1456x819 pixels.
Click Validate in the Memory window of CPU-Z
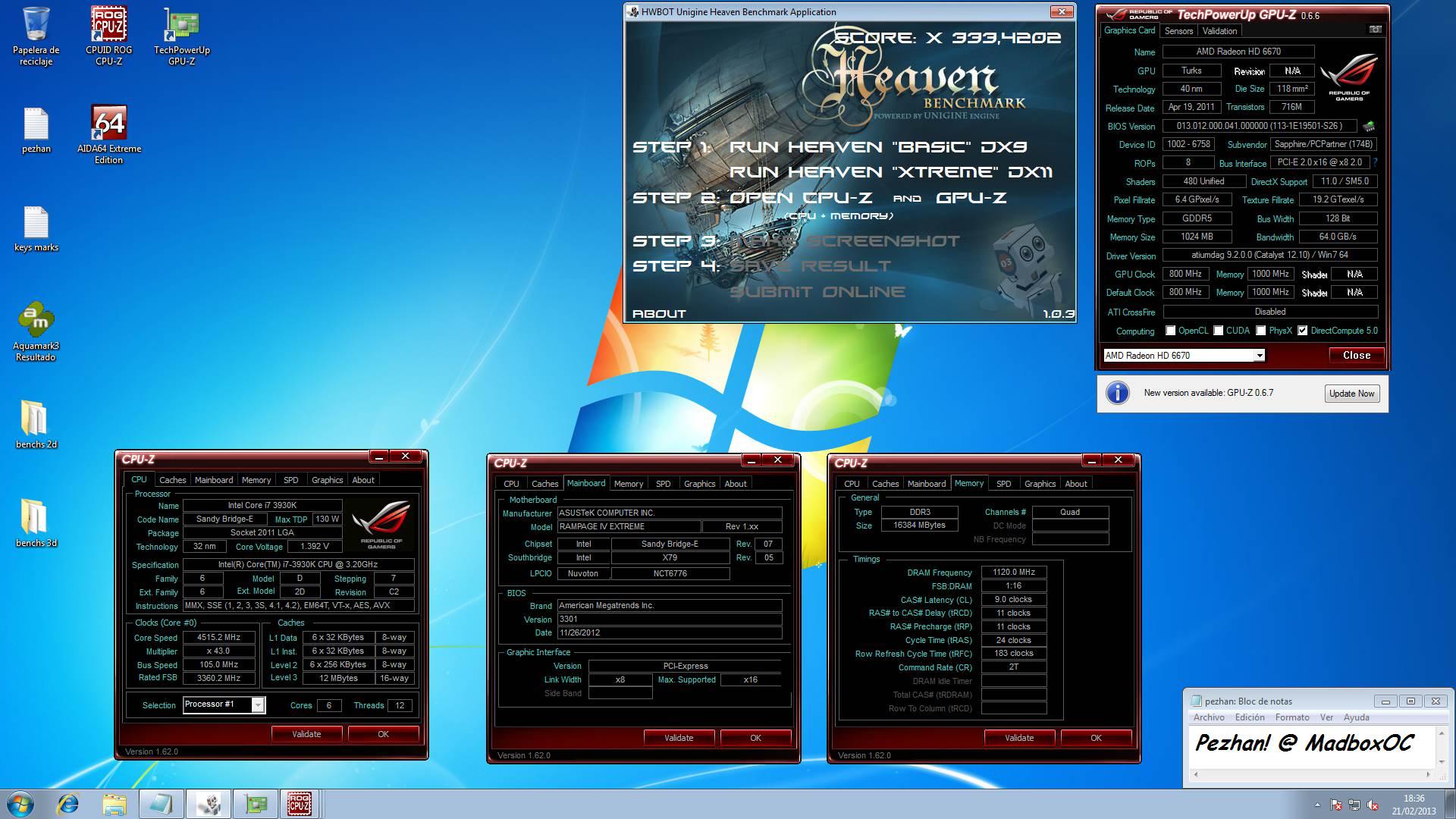point(1019,738)
